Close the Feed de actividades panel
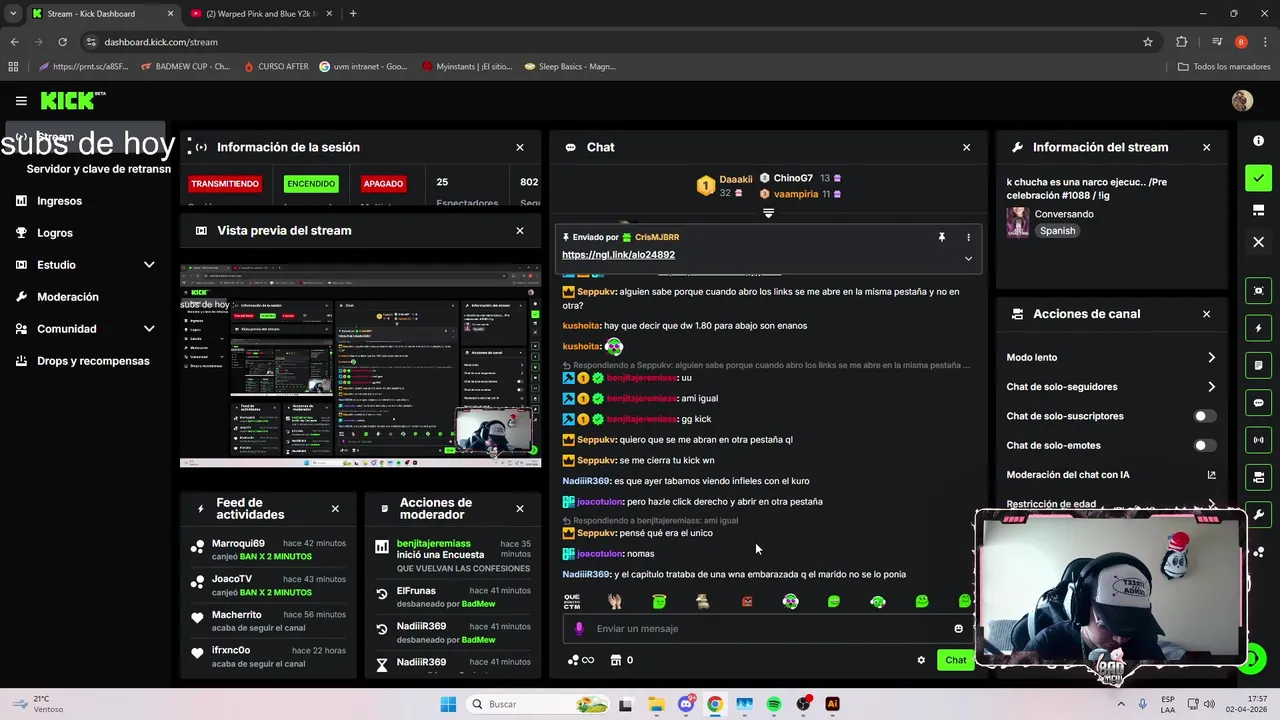The image size is (1280, 720). (335, 509)
